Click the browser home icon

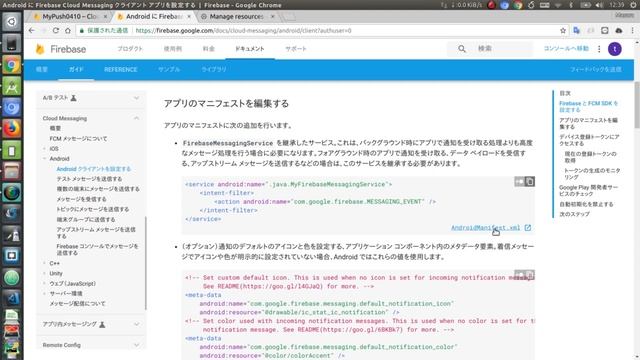[x=68, y=31]
